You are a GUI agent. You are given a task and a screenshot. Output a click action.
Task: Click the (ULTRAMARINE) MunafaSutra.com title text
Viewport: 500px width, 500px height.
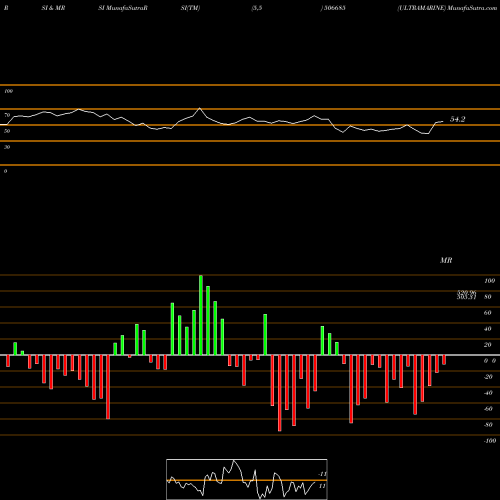coord(447,8)
